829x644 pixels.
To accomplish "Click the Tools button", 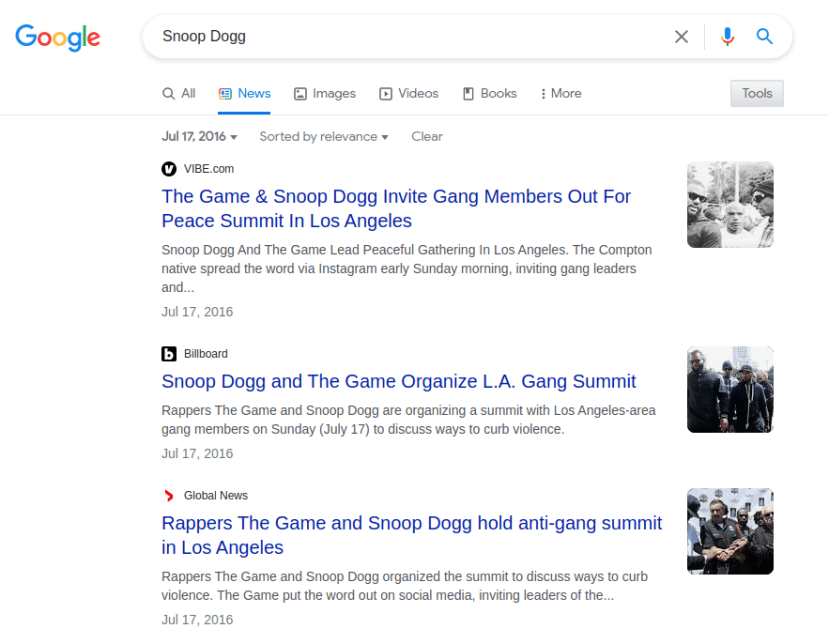I will (756, 93).
